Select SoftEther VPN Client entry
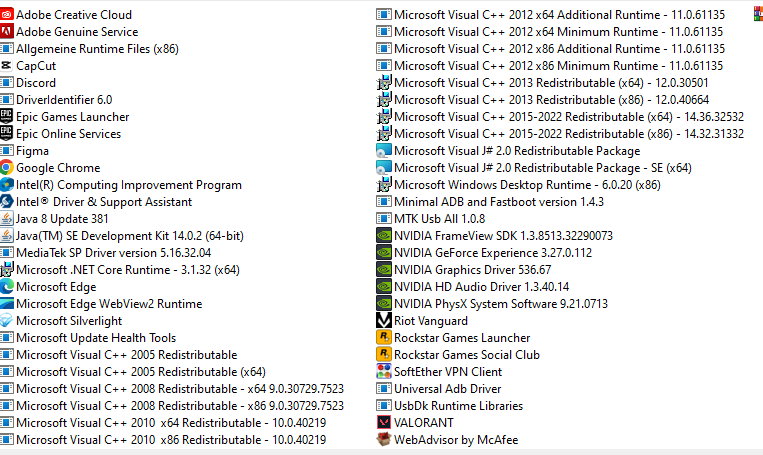Image resolution: width=763 pixels, height=455 pixels. (447, 372)
